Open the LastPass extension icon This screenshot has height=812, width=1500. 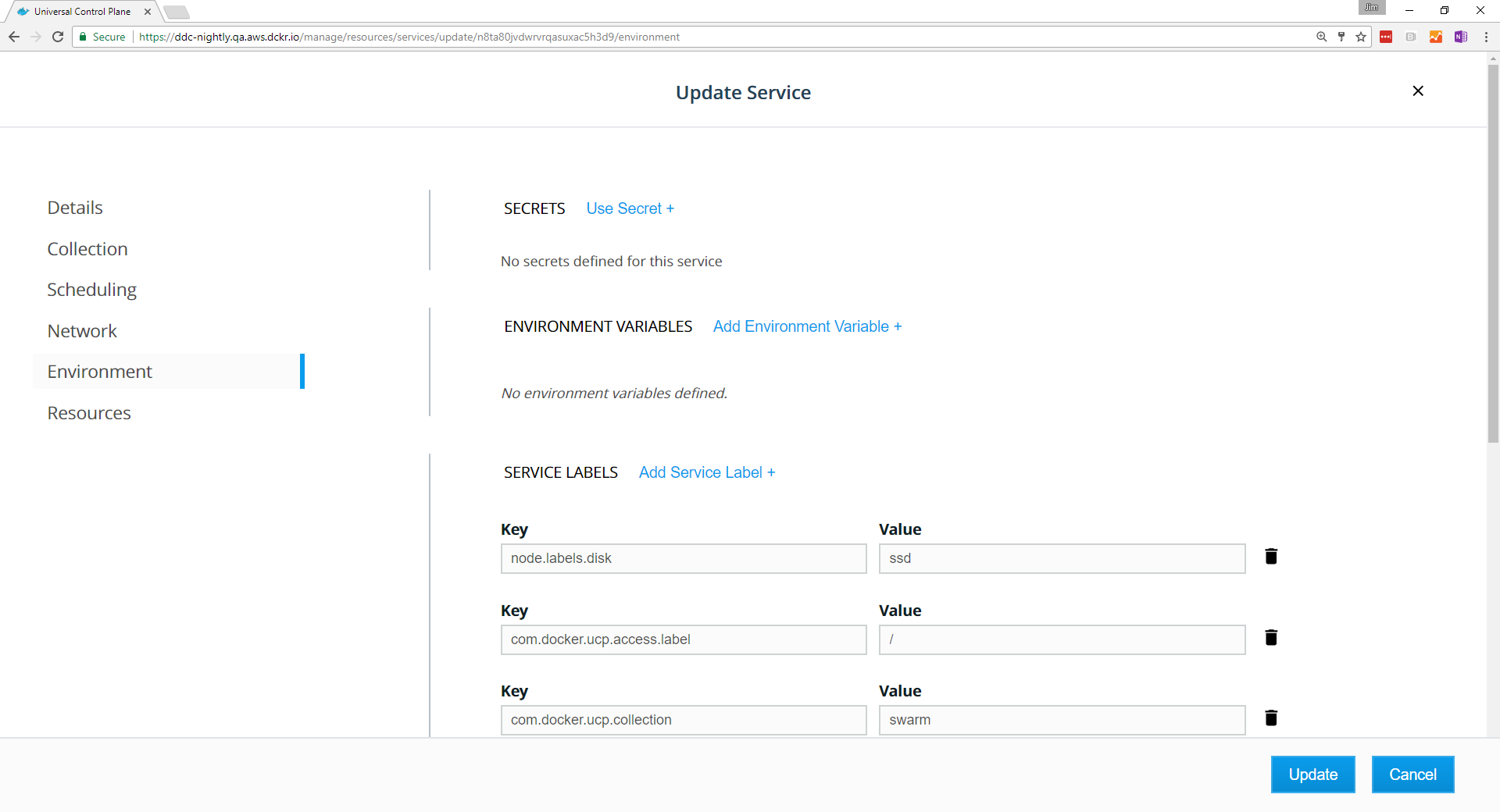coord(1386,37)
